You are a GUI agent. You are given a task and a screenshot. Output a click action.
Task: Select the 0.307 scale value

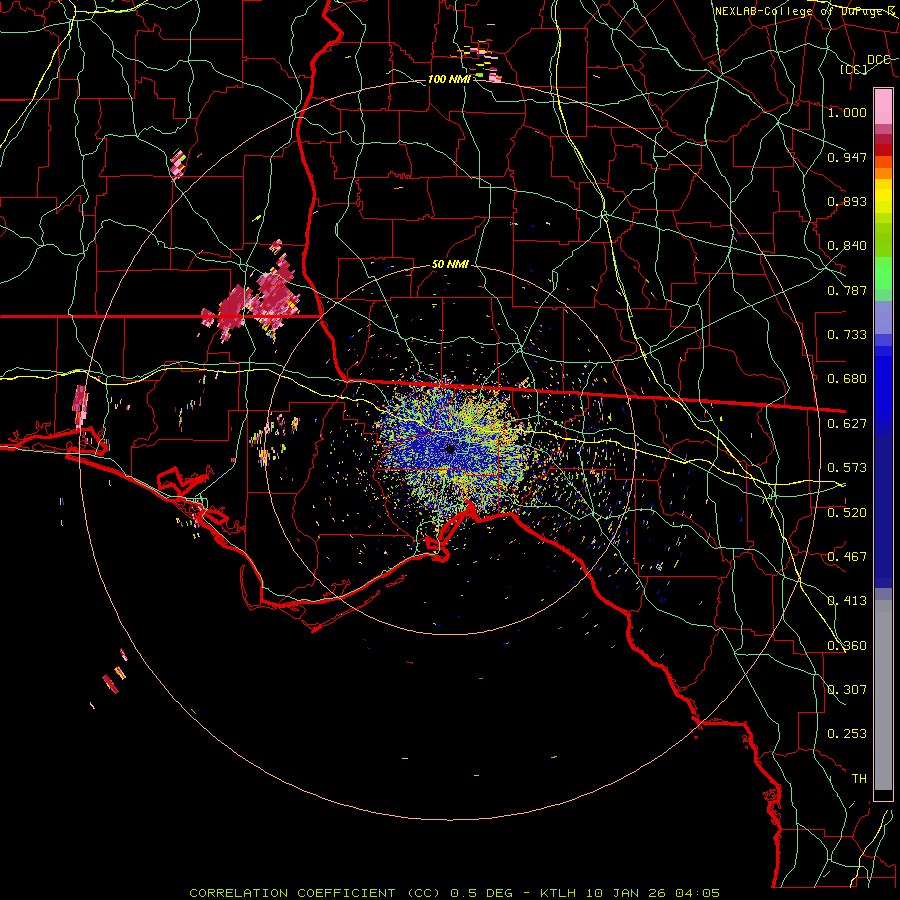(x=847, y=690)
